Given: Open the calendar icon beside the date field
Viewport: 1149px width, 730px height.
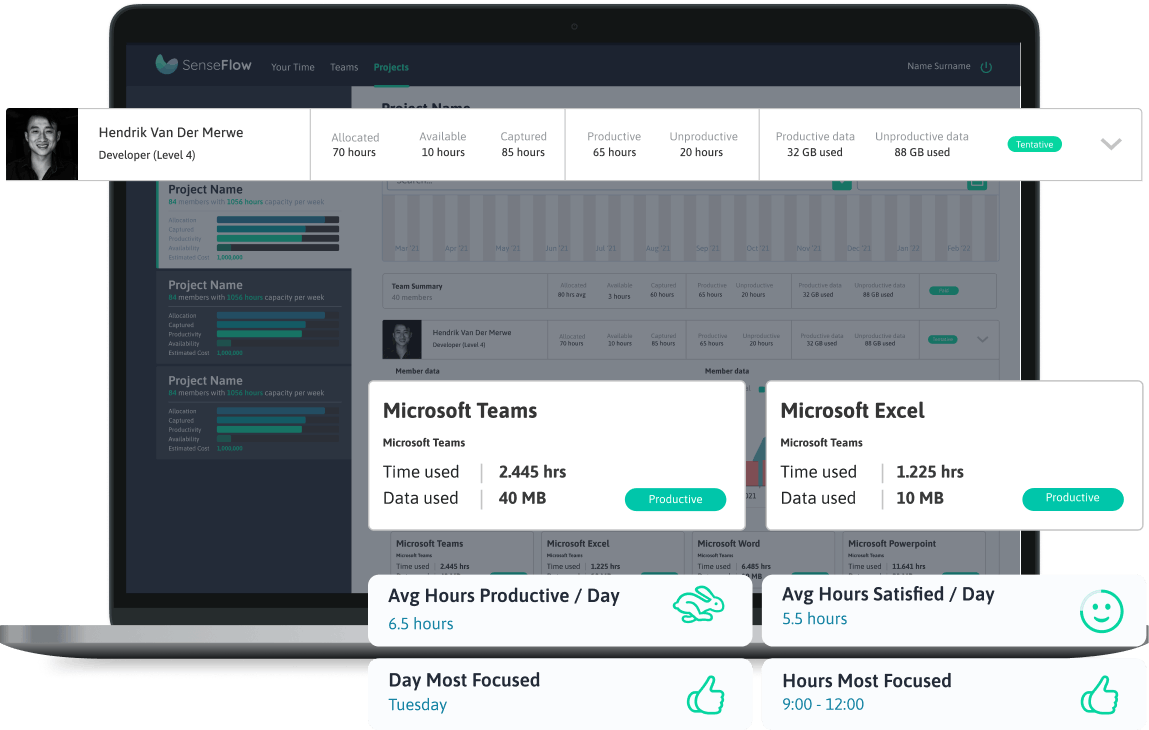Looking at the screenshot, I should 977,185.
